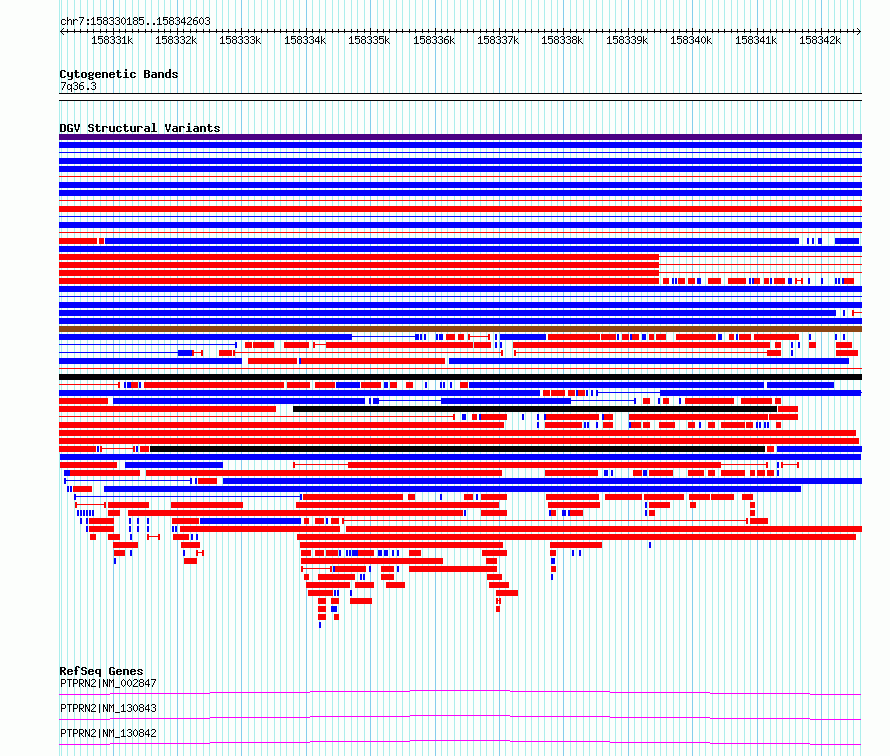
Task: Click the 158338k ruler tick label
Action: (x=562, y=40)
